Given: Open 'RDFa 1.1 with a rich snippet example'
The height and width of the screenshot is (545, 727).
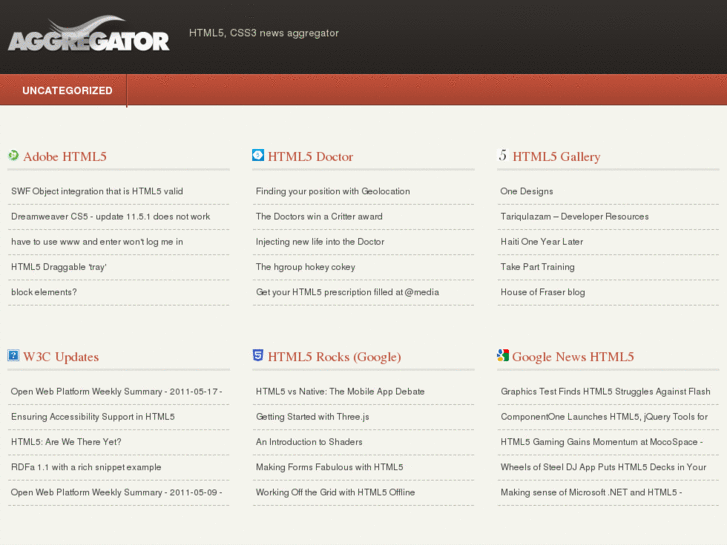Looking at the screenshot, I should [x=86, y=467].
